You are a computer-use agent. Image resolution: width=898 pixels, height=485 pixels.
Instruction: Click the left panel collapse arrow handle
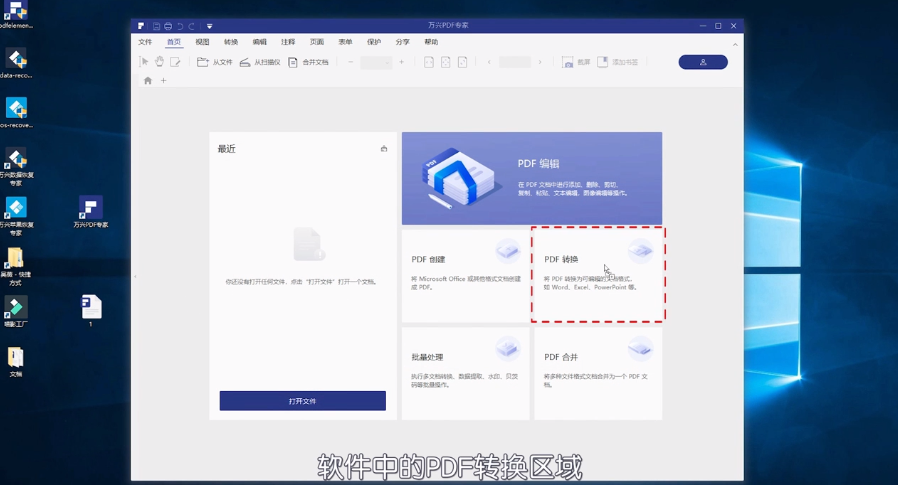pyautogui.click(x=135, y=277)
